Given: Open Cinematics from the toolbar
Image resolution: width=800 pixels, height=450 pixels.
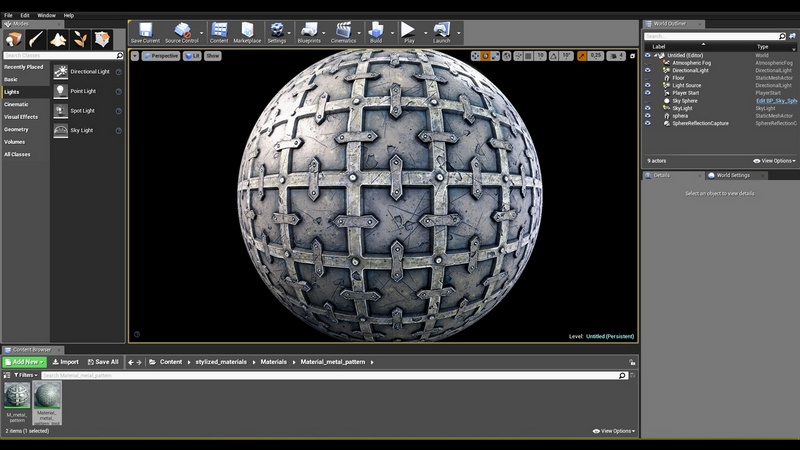Looking at the screenshot, I should (x=343, y=30).
